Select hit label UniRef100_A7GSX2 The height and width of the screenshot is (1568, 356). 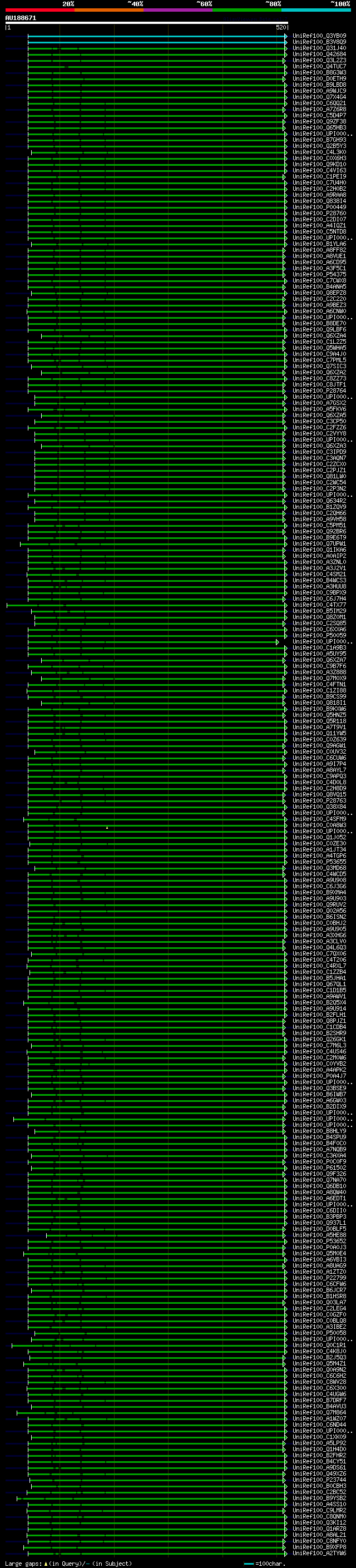tap(319, 403)
